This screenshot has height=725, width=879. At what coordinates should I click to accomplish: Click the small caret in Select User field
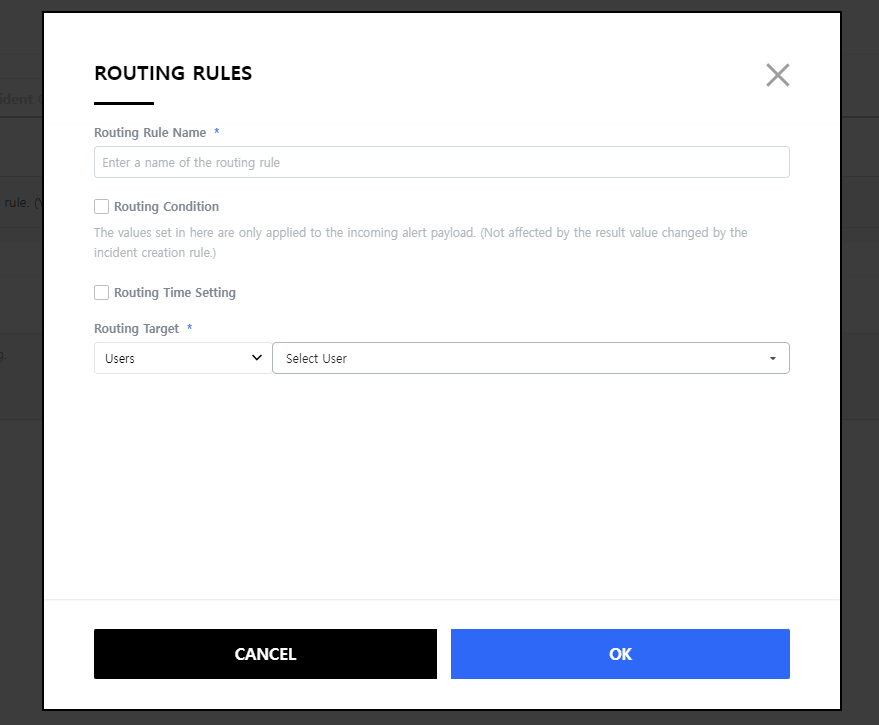pos(772,359)
